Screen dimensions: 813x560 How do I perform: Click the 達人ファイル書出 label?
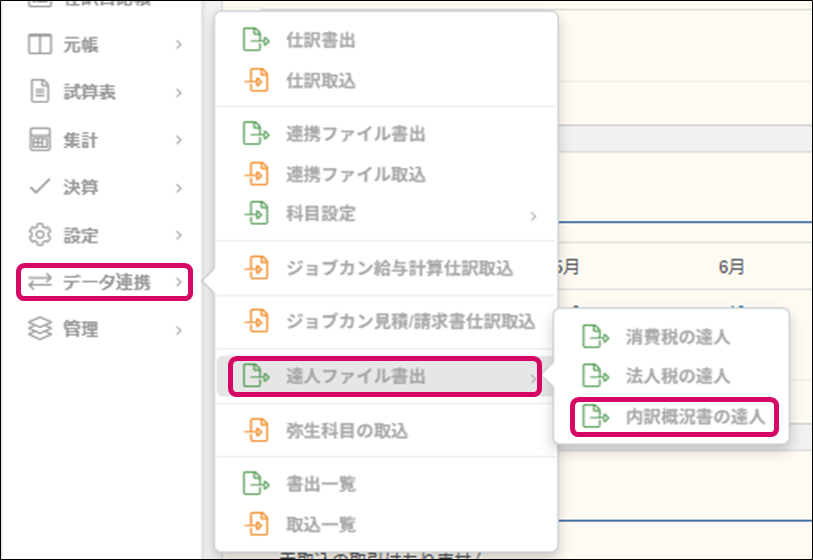(x=356, y=376)
